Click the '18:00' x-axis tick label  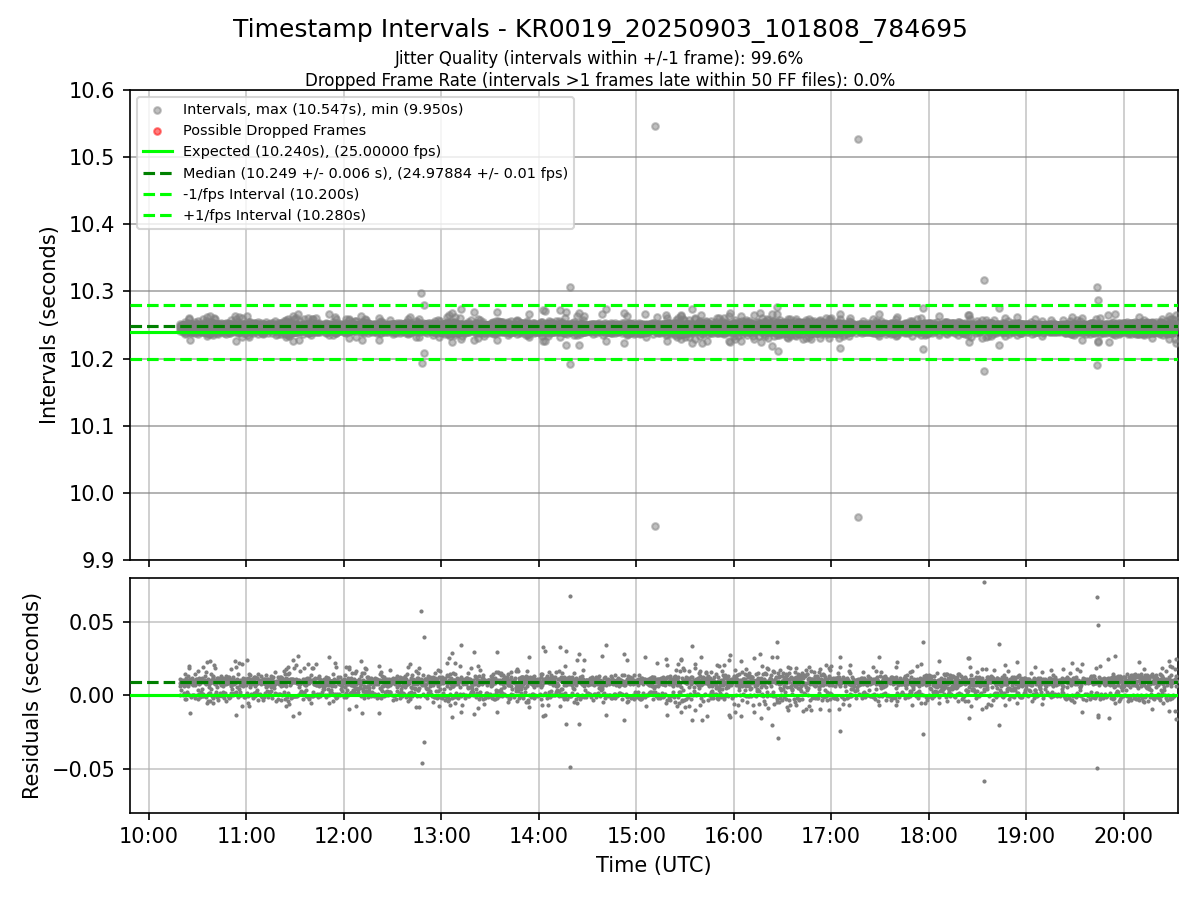pos(929,835)
